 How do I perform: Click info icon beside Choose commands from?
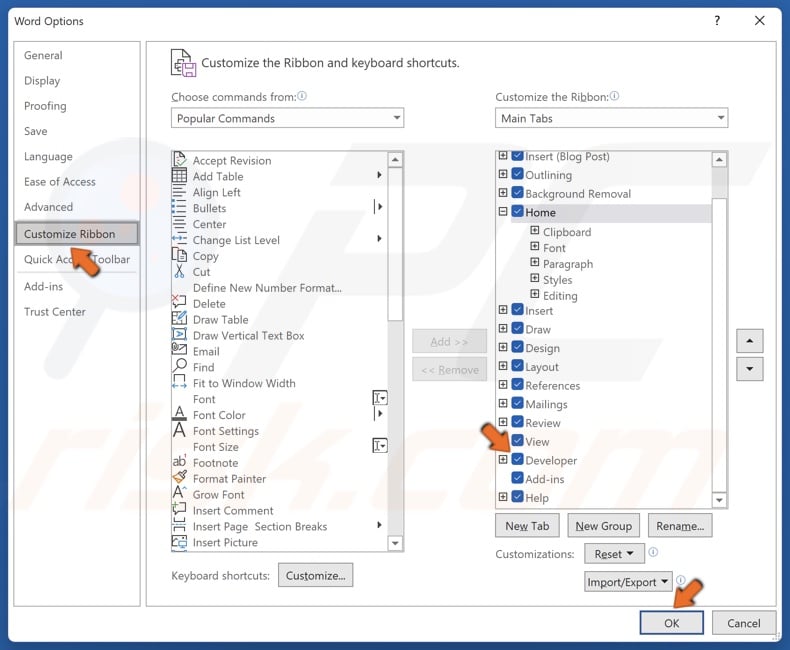coord(302,96)
